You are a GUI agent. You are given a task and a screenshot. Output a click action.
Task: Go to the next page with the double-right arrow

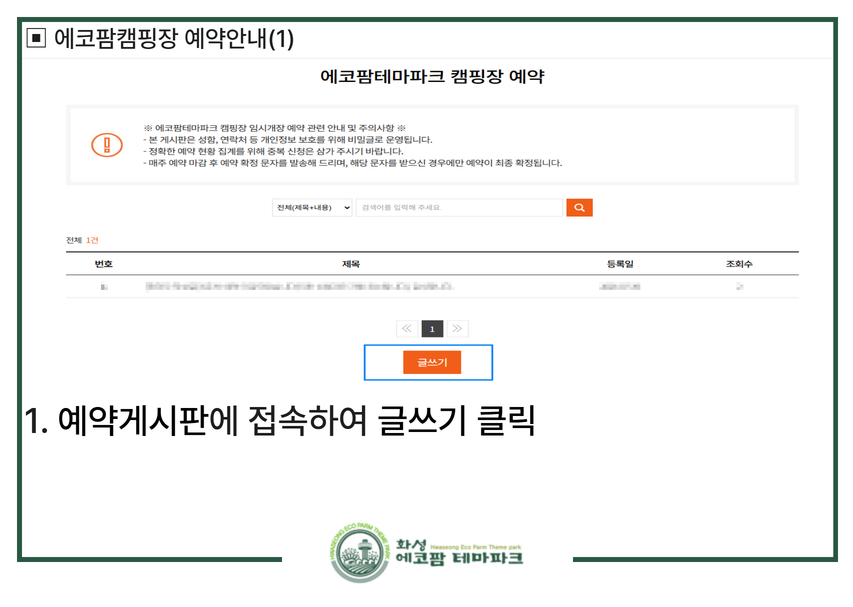pyautogui.click(x=457, y=329)
